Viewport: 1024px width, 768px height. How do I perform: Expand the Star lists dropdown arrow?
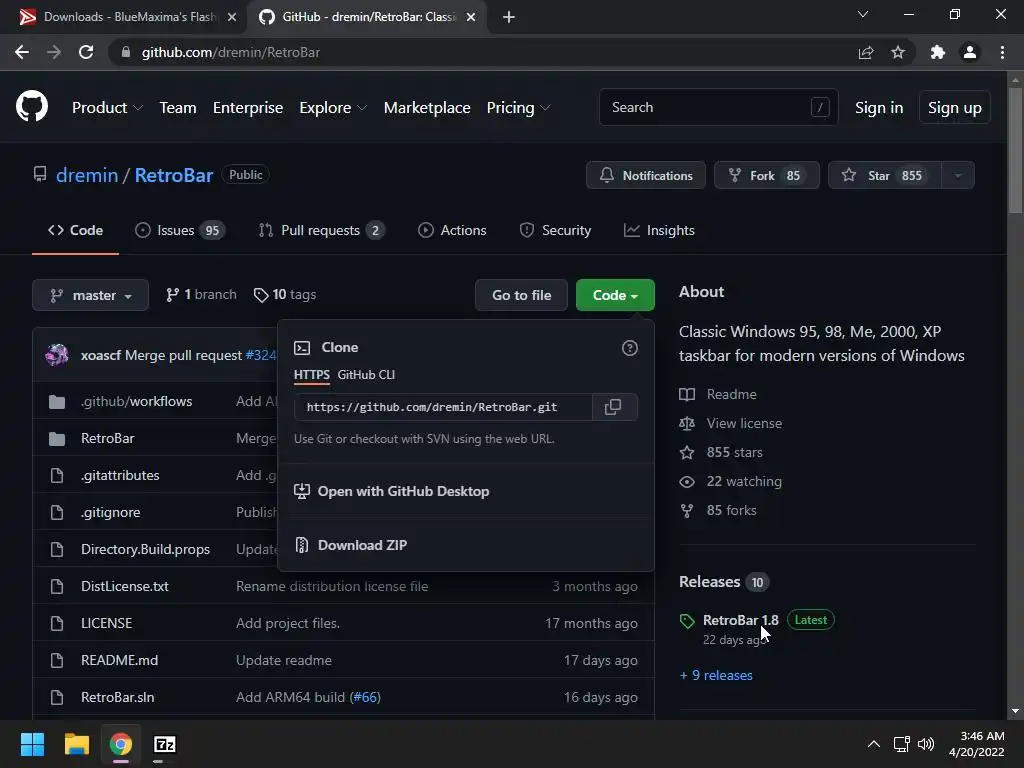click(x=958, y=175)
